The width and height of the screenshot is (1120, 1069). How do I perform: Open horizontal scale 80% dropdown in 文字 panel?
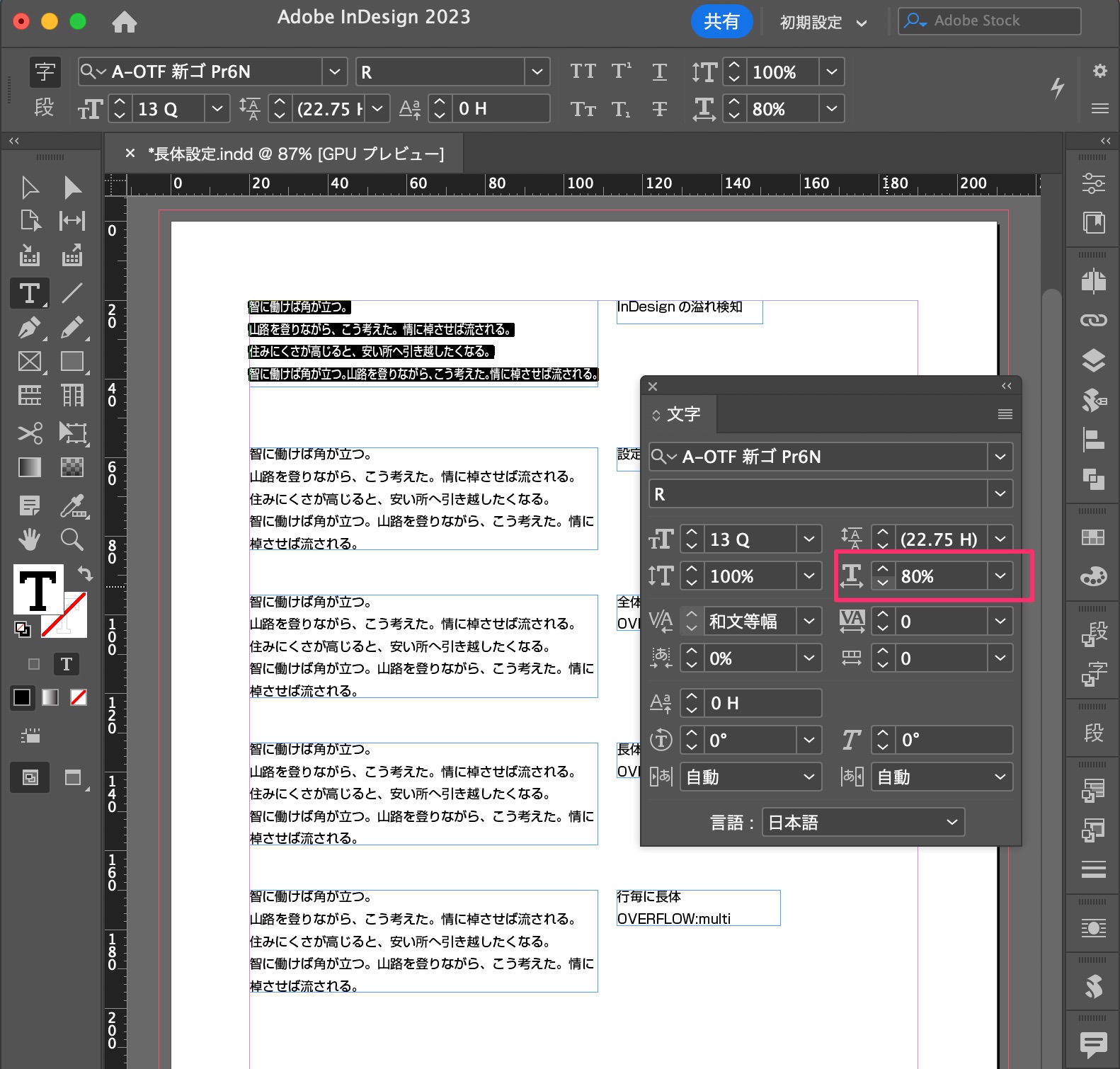coord(1000,576)
